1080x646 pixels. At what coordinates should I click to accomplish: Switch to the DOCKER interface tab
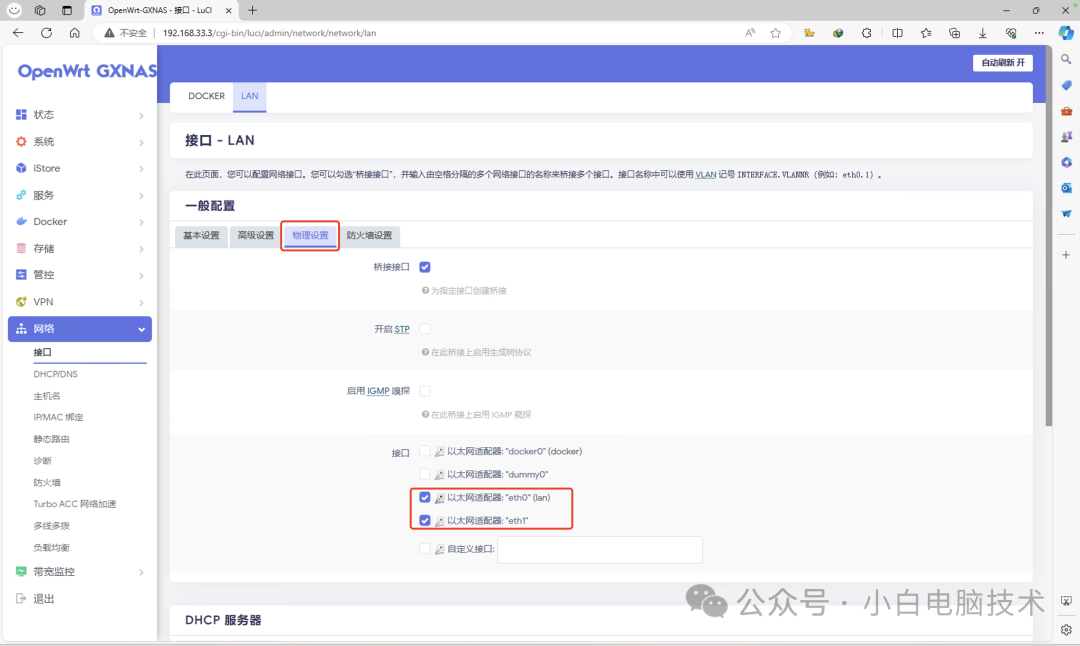pyautogui.click(x=206, y=96)
